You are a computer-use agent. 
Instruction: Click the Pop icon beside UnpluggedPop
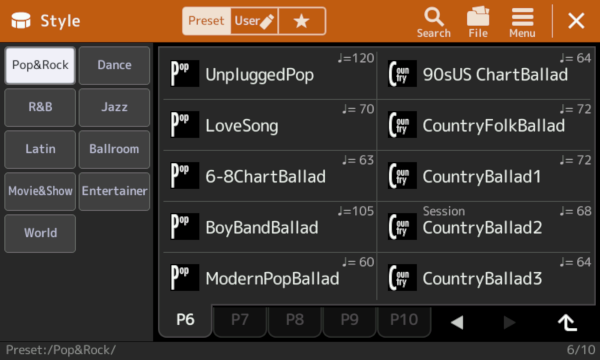click(184, 73)
